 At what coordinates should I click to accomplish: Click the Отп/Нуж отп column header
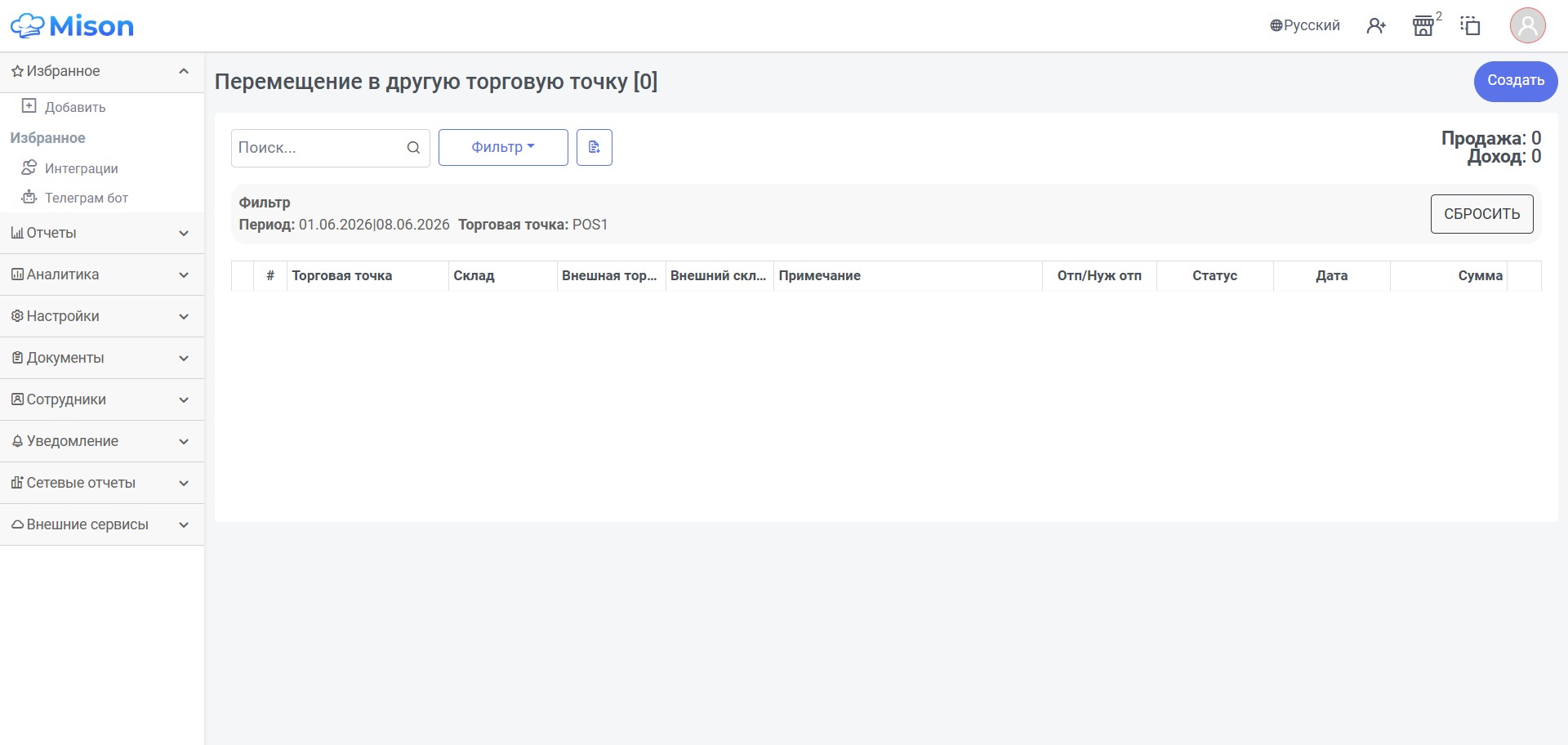pos(1099,276)
